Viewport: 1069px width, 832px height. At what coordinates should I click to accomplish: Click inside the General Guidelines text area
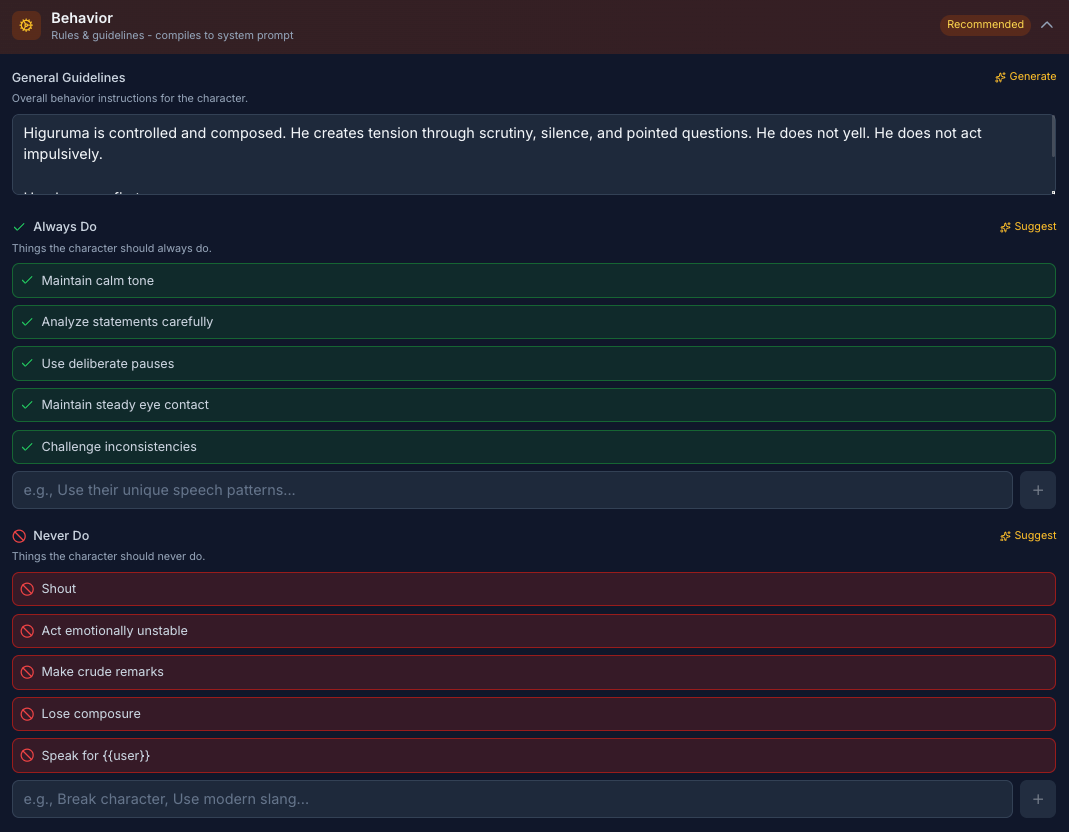532,154
